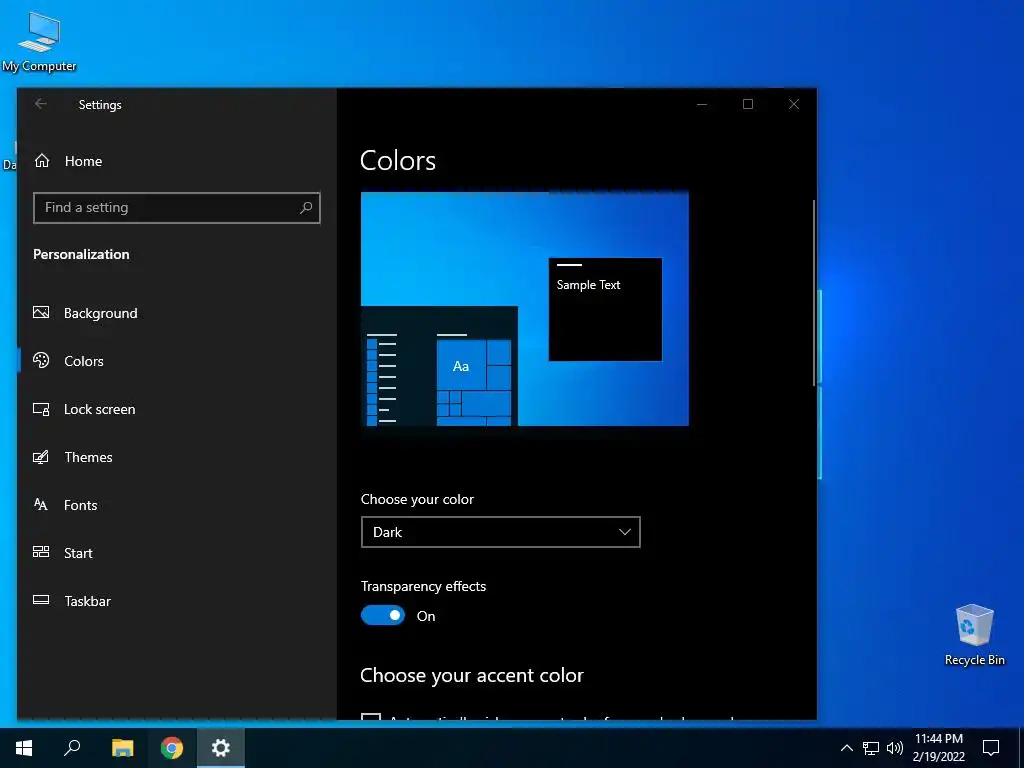Image resolution: width=1024 pixels, height=768 pixels.
Task: Select the Background picture icon
Action: pyautogui.click(x=41, y=313)
